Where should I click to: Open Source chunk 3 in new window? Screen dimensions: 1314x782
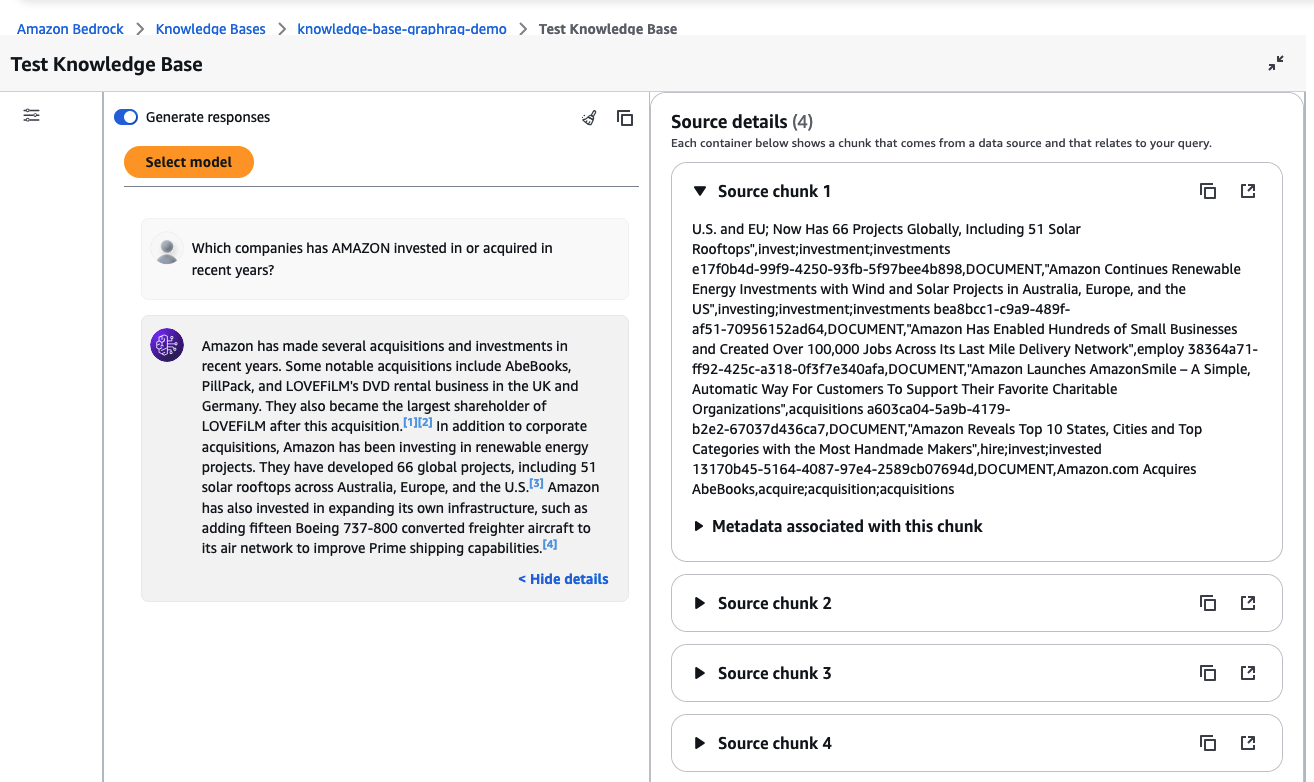tap(1248, 673)
